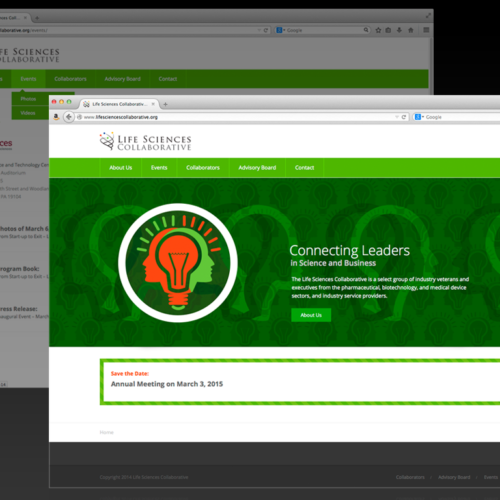Close the Life Sciences Collaborative tab
This screenshot has width=500, height=500.
[153, 104]
